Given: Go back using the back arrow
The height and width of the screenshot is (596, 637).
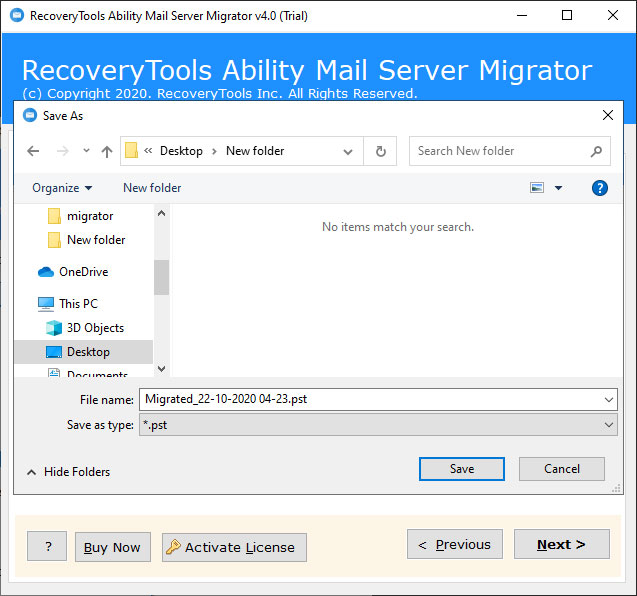Looking at the screenshot, I should pyautogui.click(x=33, y=151).
